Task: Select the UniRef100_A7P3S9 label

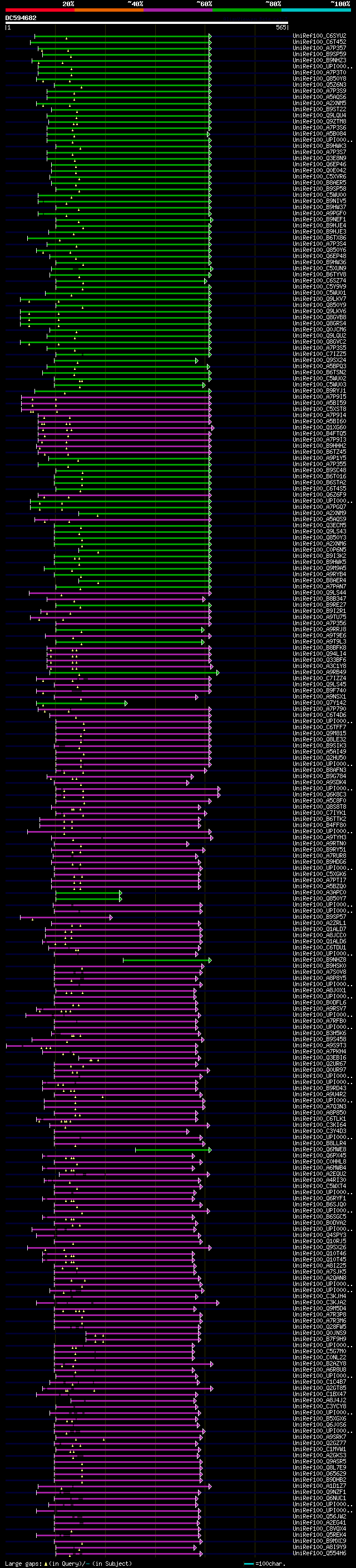Action: point(319,91)
